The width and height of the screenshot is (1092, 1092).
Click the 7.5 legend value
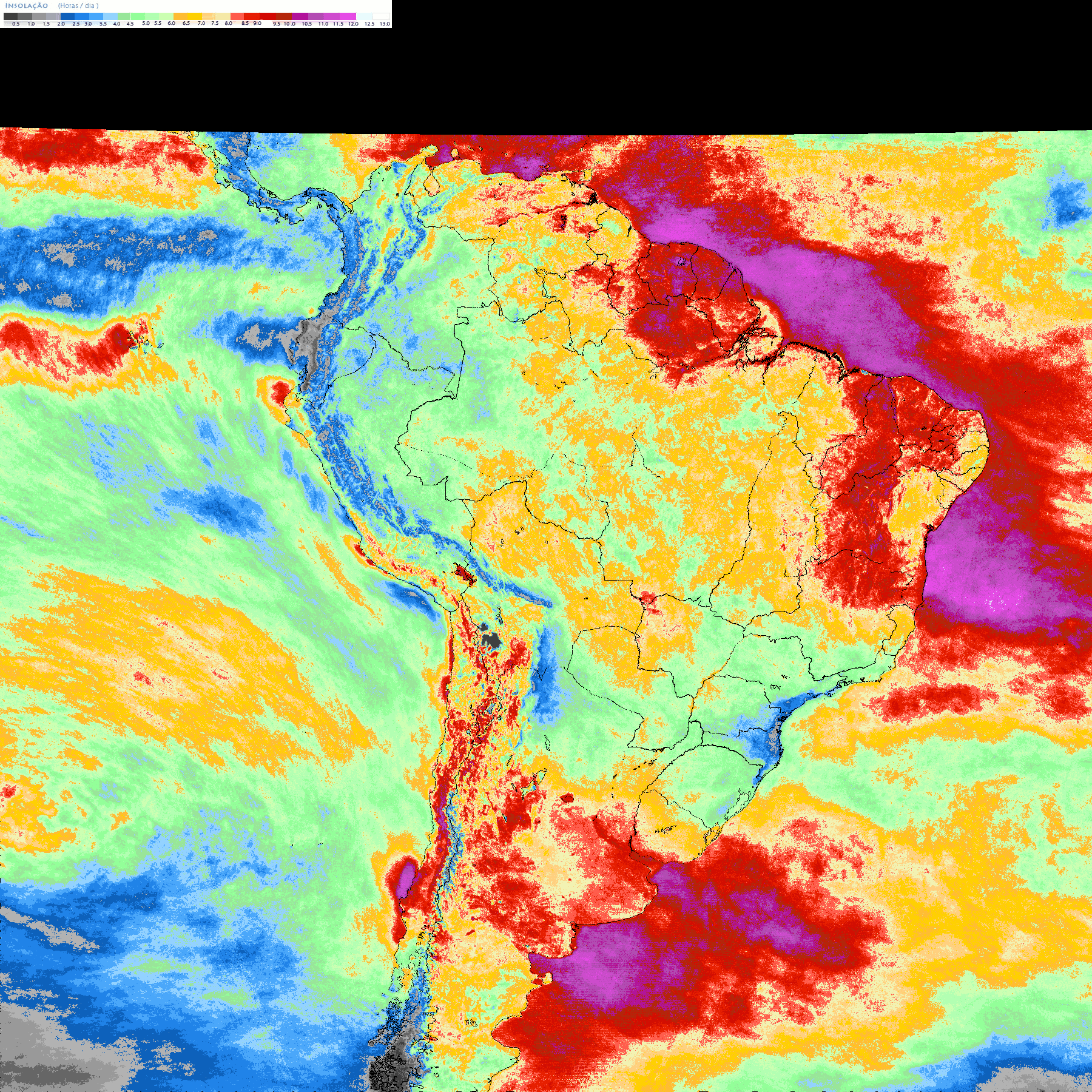click(x=215, y=23)
